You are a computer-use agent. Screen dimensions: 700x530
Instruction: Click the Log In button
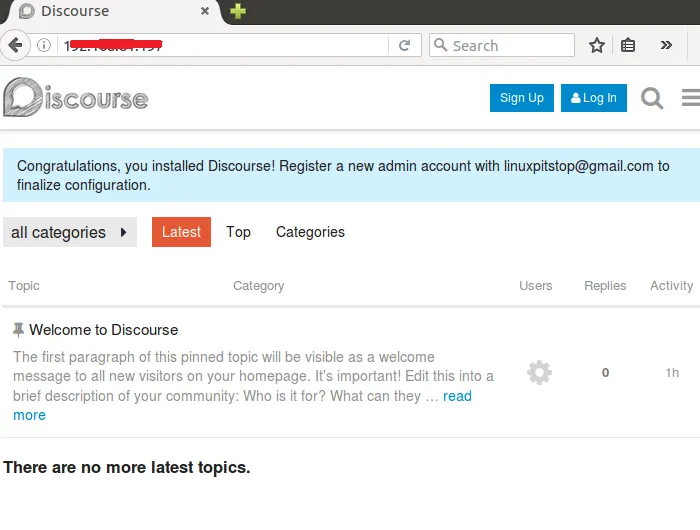(594, 98)
